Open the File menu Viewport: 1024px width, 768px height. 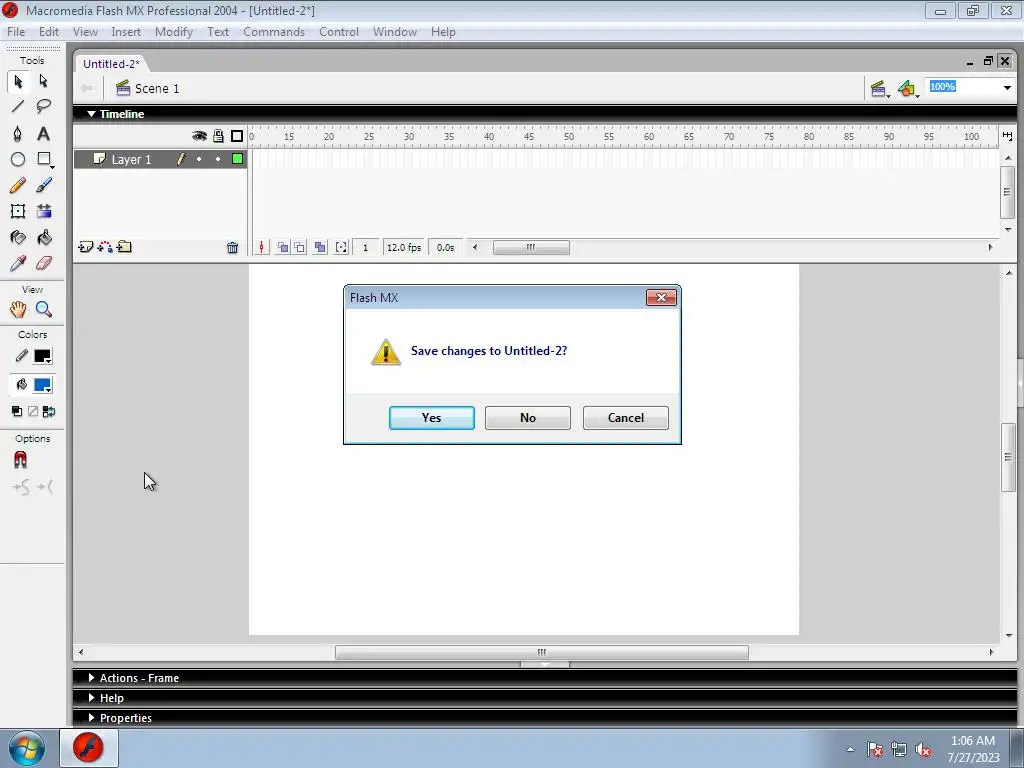pos(16,32)
